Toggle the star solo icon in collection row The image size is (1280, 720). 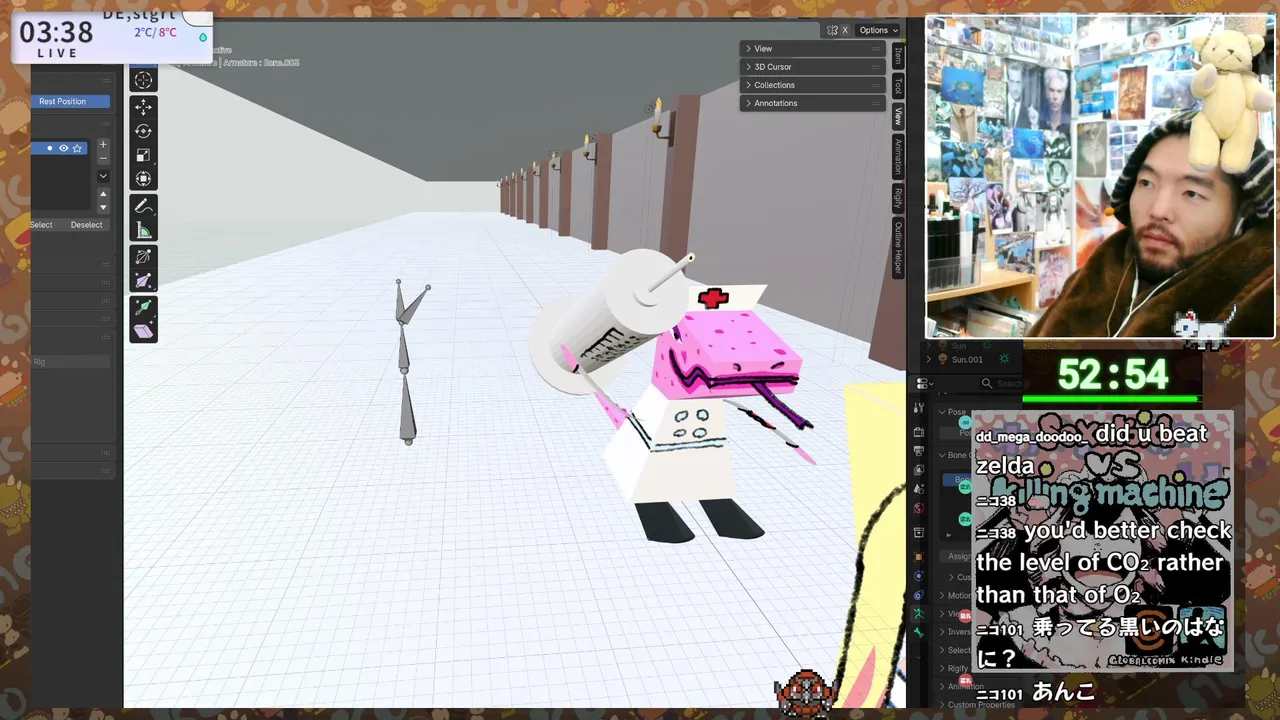[77, 148]
